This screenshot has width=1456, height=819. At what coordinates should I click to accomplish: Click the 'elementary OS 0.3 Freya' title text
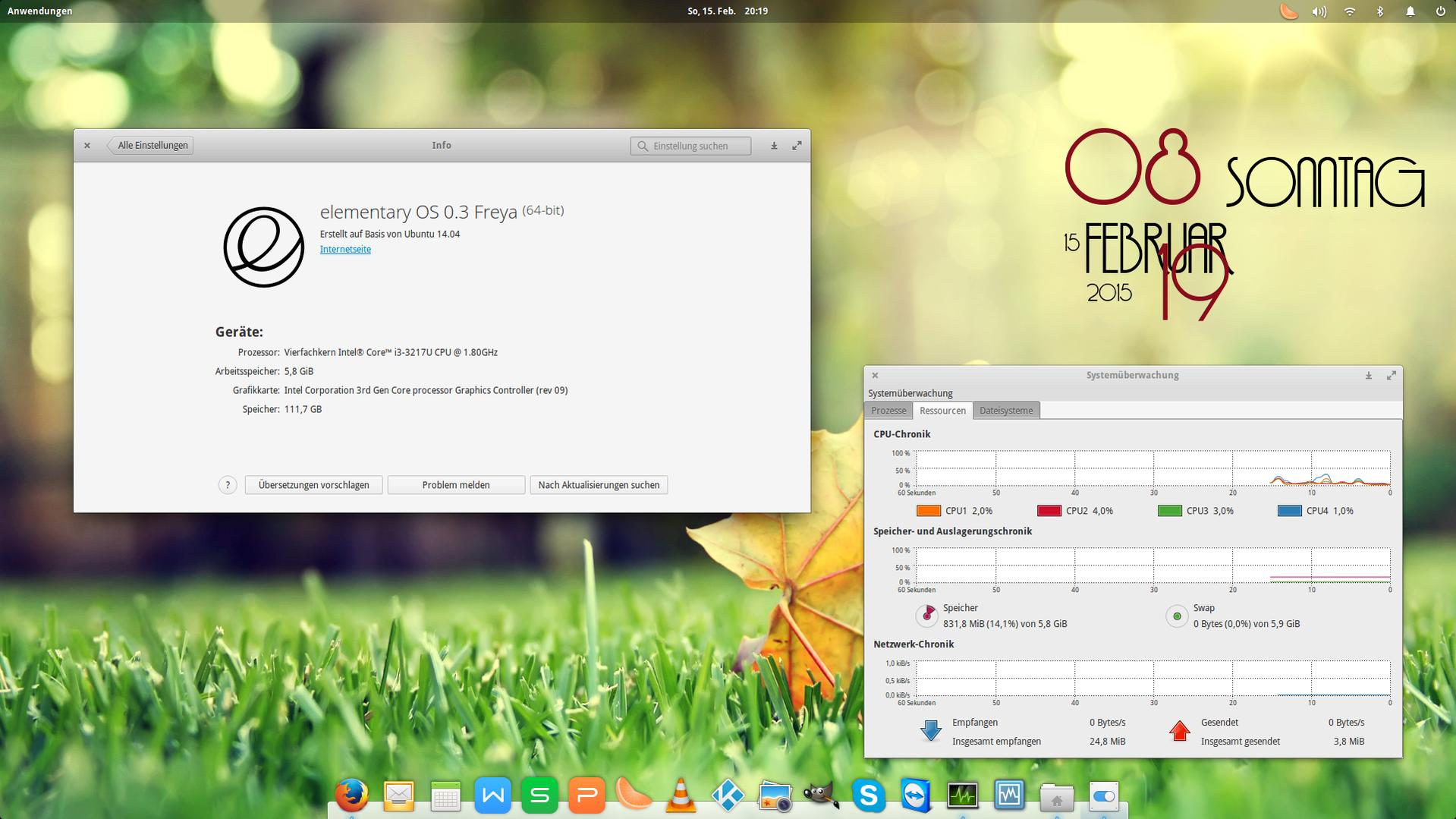(418, 212)
